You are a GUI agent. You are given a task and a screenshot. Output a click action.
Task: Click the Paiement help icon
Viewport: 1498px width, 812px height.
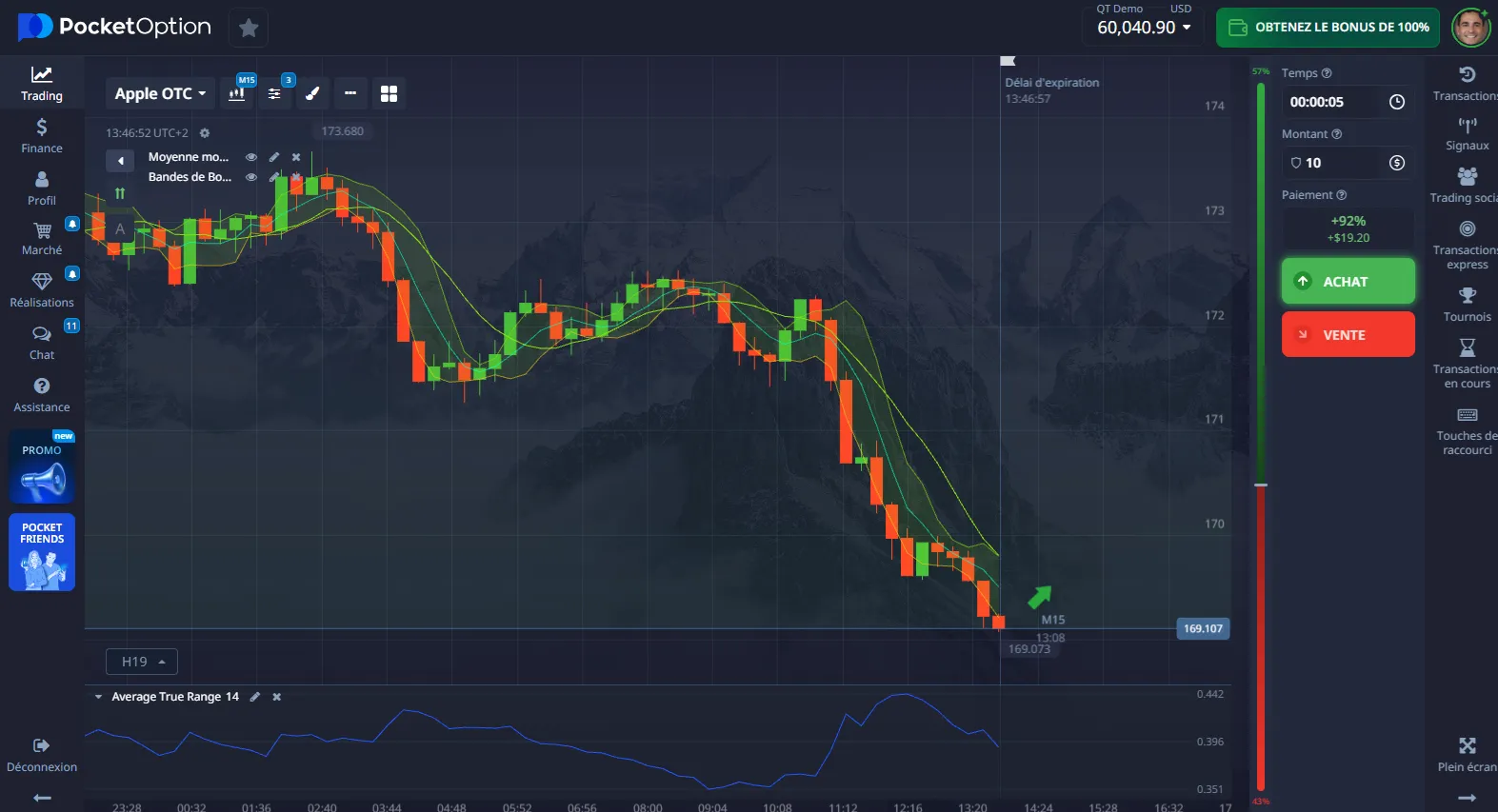(x=1341, y=195)
